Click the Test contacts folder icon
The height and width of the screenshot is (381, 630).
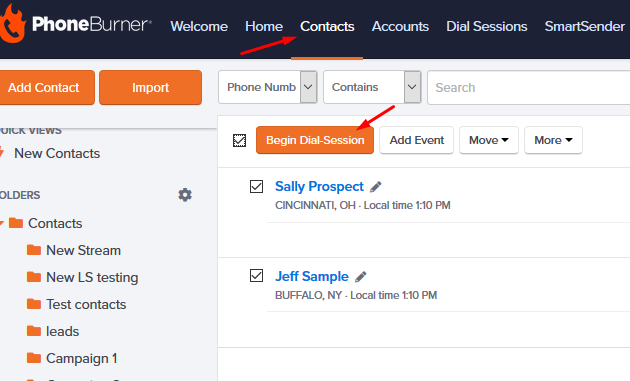click(34, 304)
